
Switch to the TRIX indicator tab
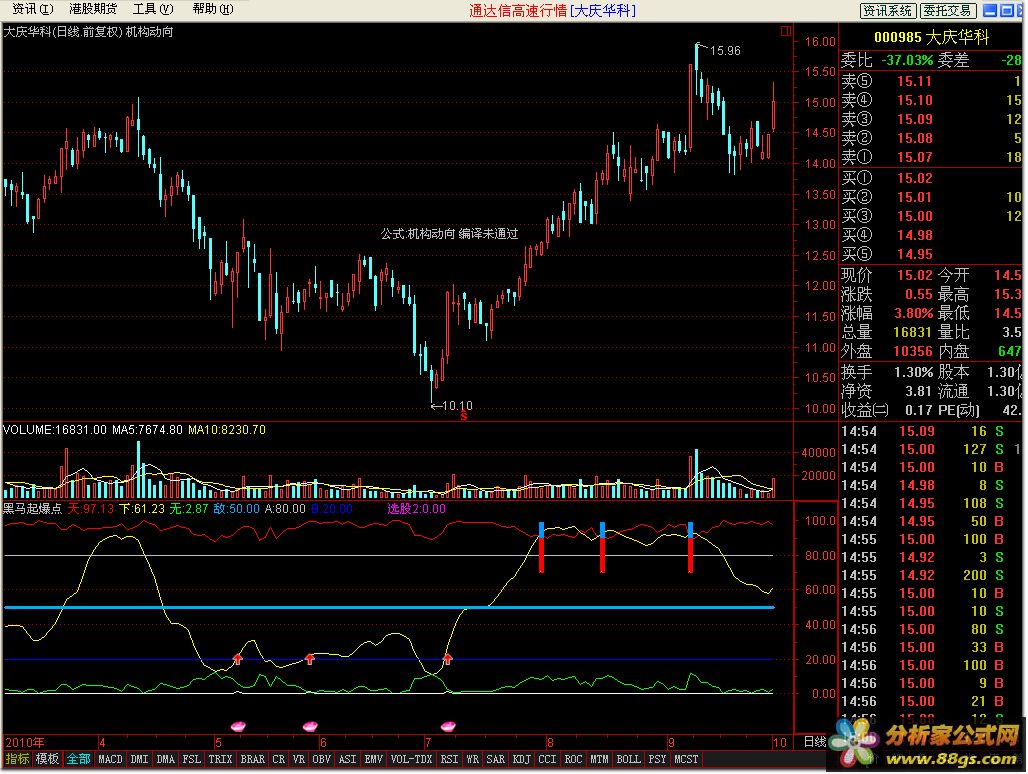click(x=220, y=759)
